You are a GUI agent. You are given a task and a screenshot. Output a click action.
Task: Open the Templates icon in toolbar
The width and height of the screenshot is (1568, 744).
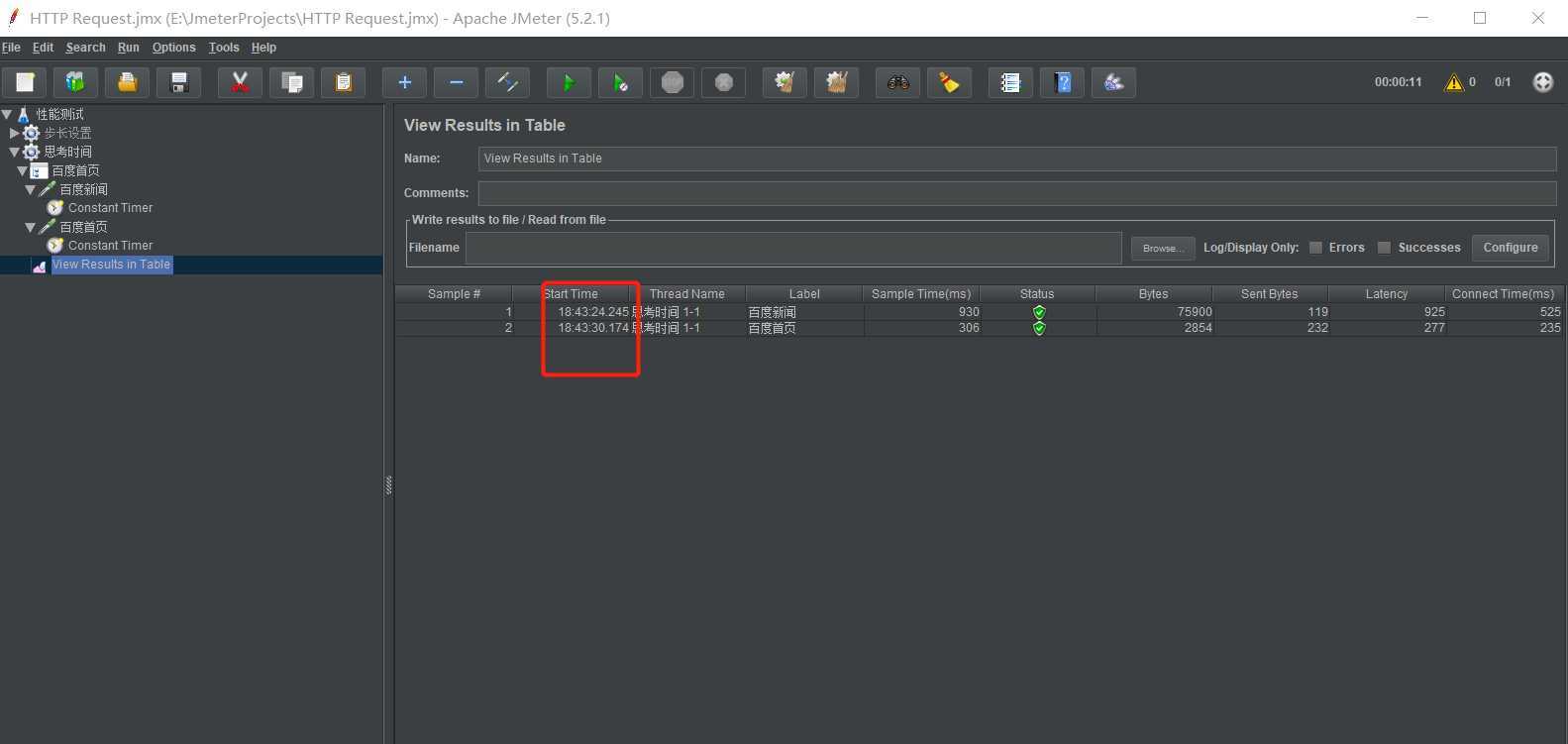pyautogui.click(x=75, y=82)
